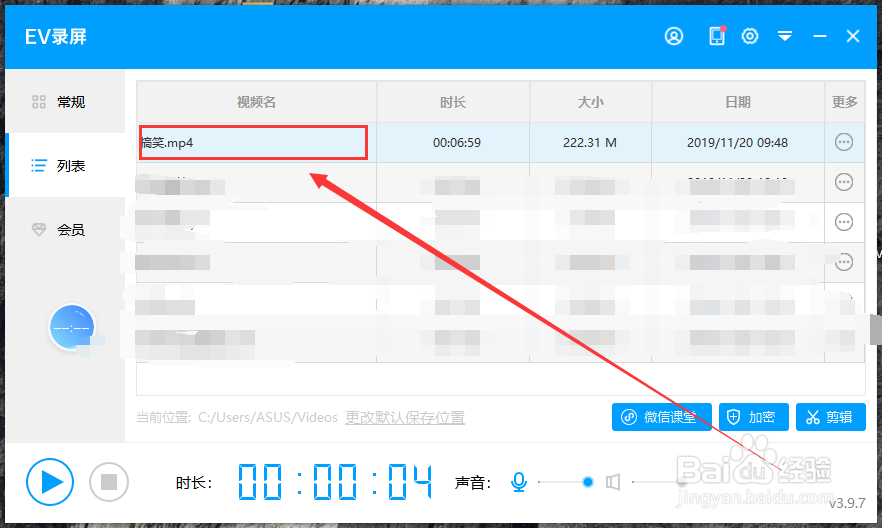Image resolution: width=882 pixels, height=528 pixels.
Task: Open the phone device icon with red dot
Action: pyautogui.click(x=717, y=36)
